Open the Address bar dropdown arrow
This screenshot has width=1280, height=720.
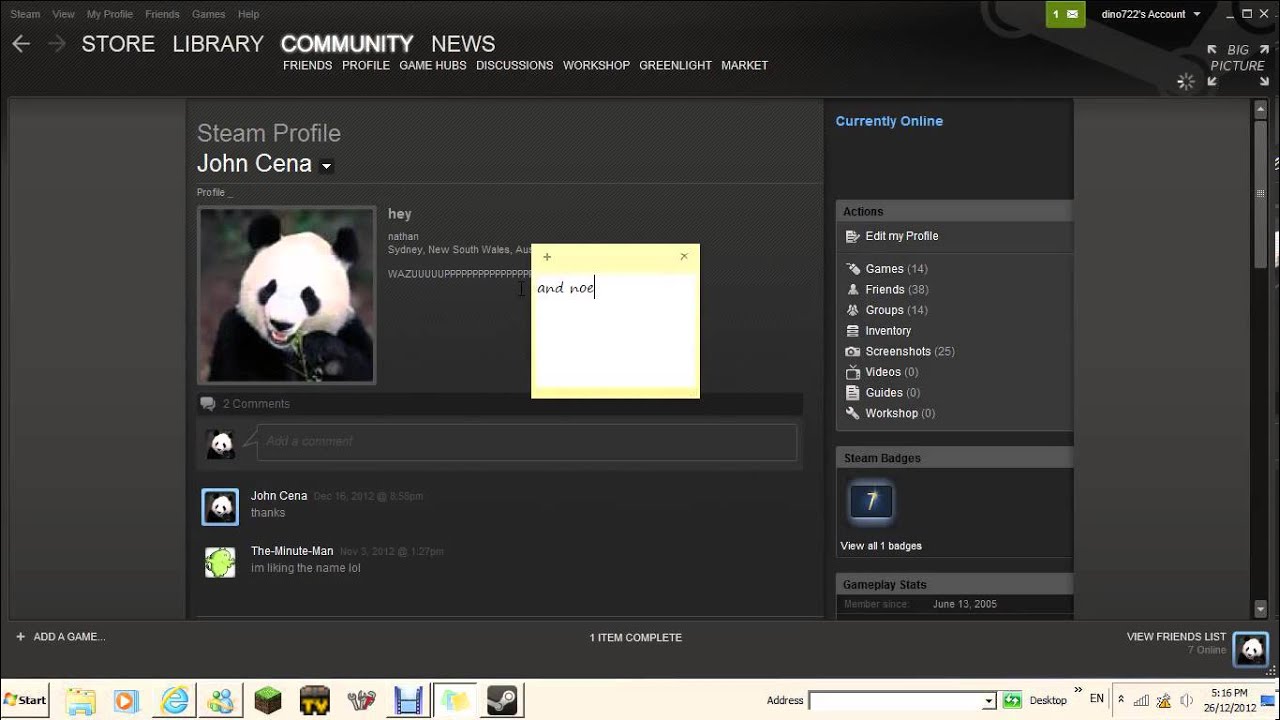coord(988,701)
